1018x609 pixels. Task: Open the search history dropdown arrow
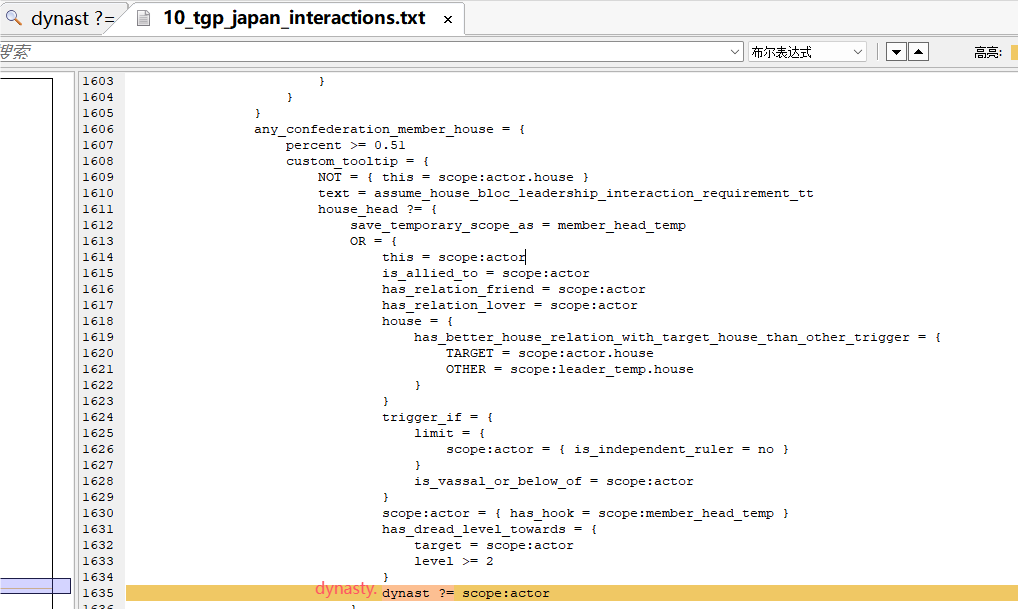pos(735,52)
